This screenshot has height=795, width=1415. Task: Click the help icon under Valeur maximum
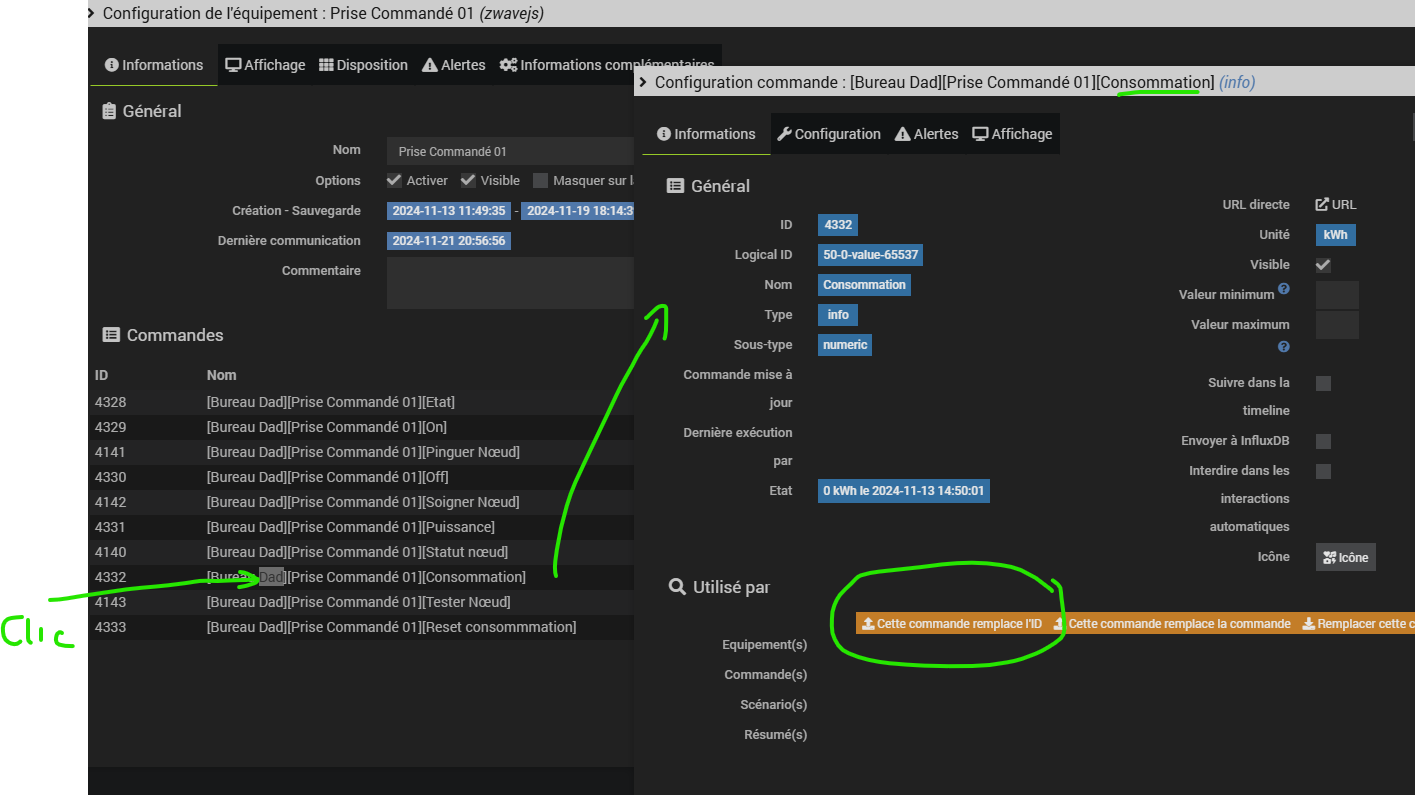[1284, 347]
